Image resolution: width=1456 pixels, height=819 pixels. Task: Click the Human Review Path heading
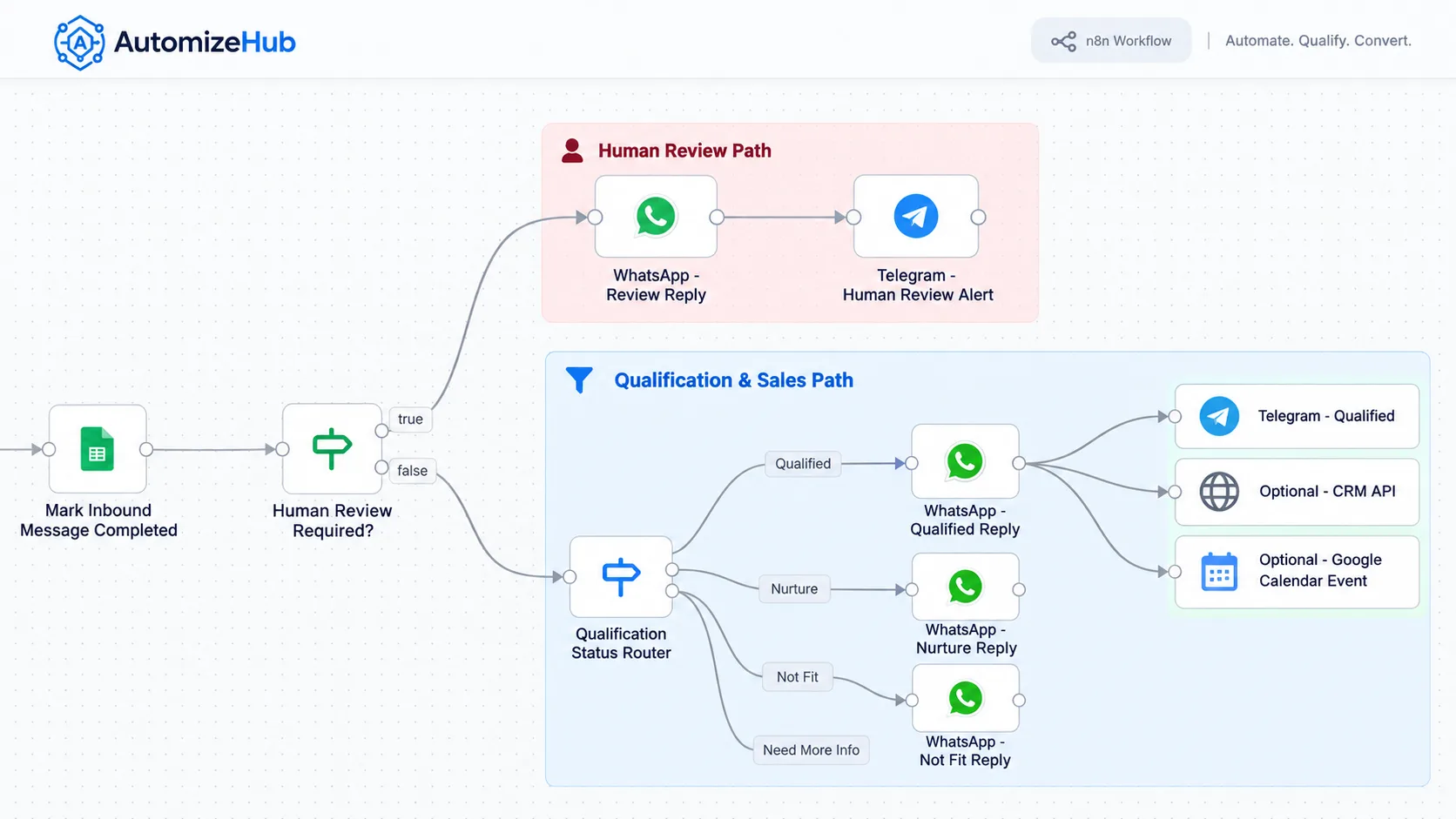pyautogui.click(x=684, y=151)
